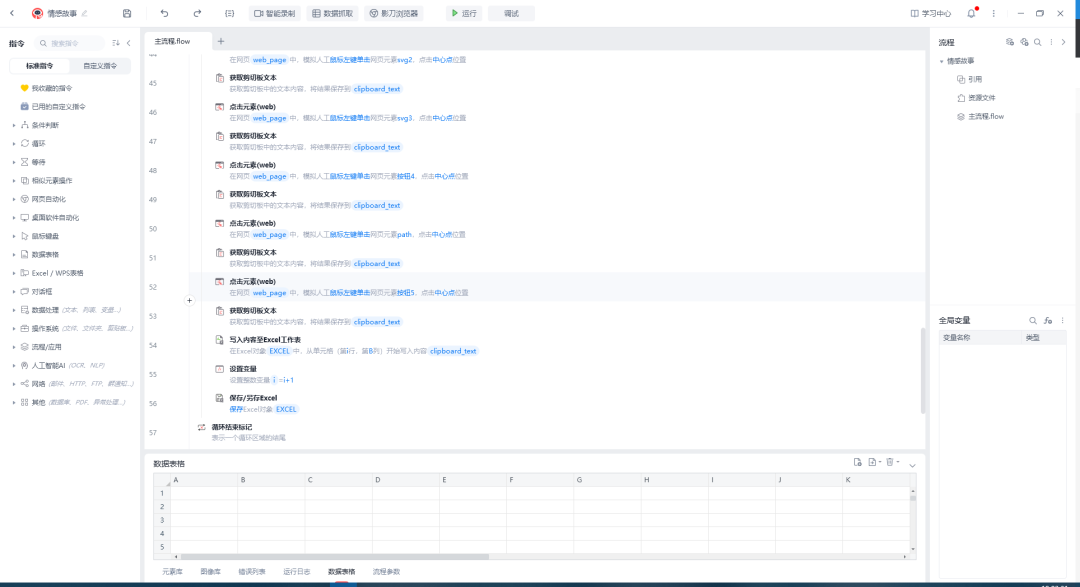Open 学习中心
Screen dimensions: 1080x587
click(x=931, y=13)
